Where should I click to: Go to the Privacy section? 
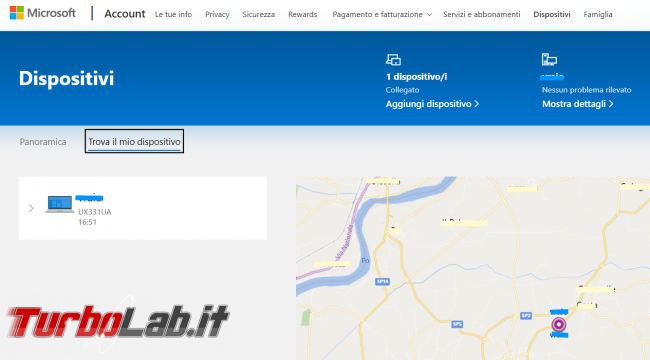click(217, 15)
